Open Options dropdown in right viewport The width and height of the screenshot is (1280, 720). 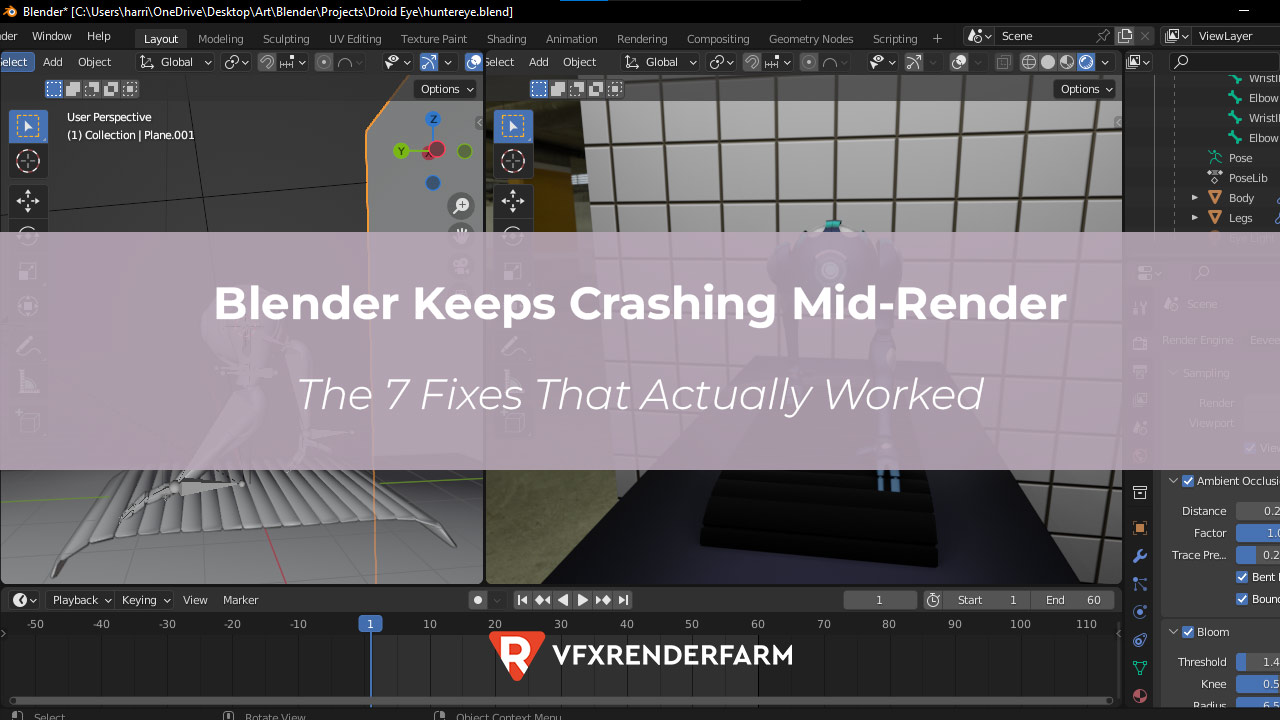[1086, 89]
